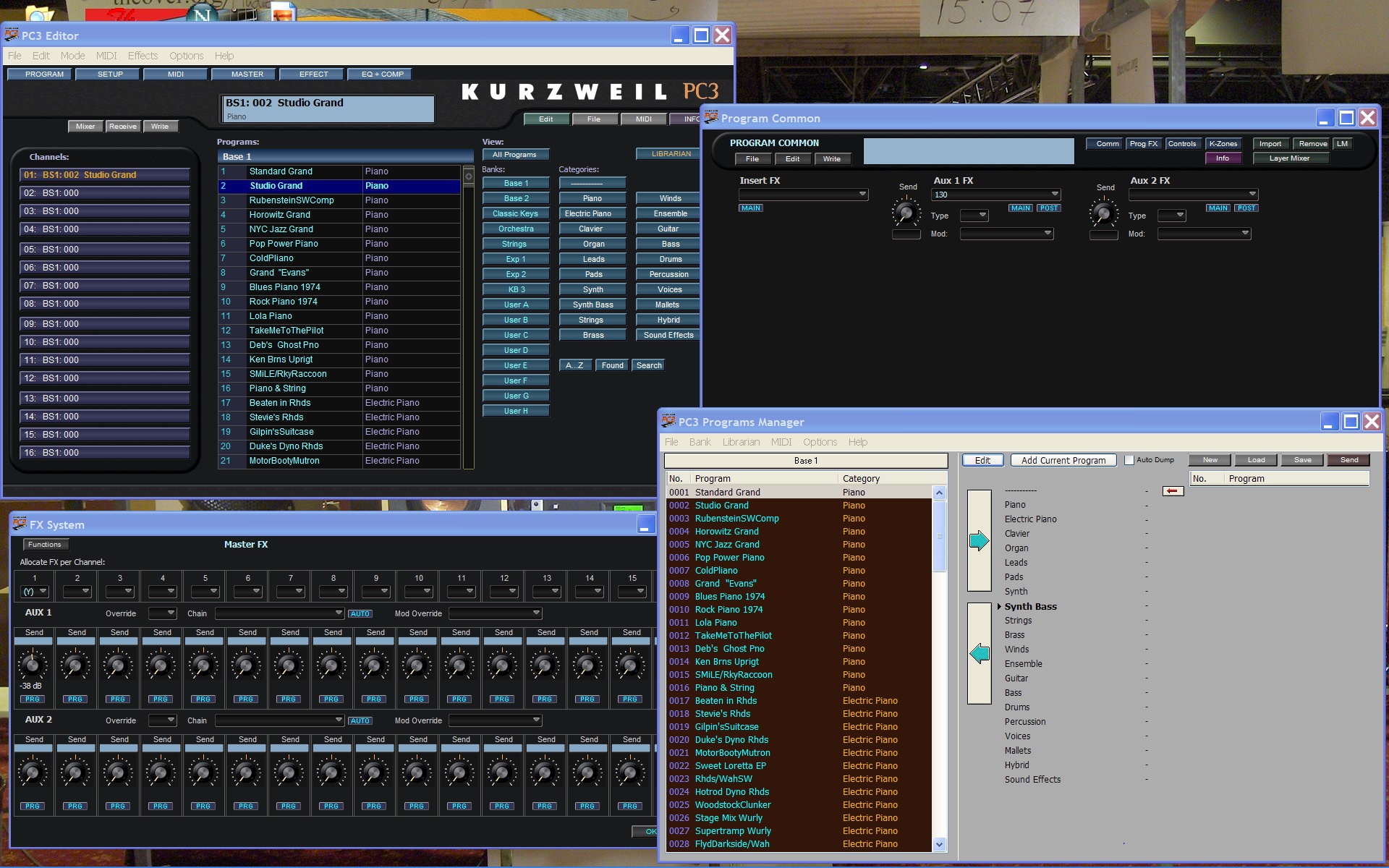Click the Send button in Programs Manager
Viewport: 1389px width, 868px height.
pyautogui.click(x=1348, y=460)
